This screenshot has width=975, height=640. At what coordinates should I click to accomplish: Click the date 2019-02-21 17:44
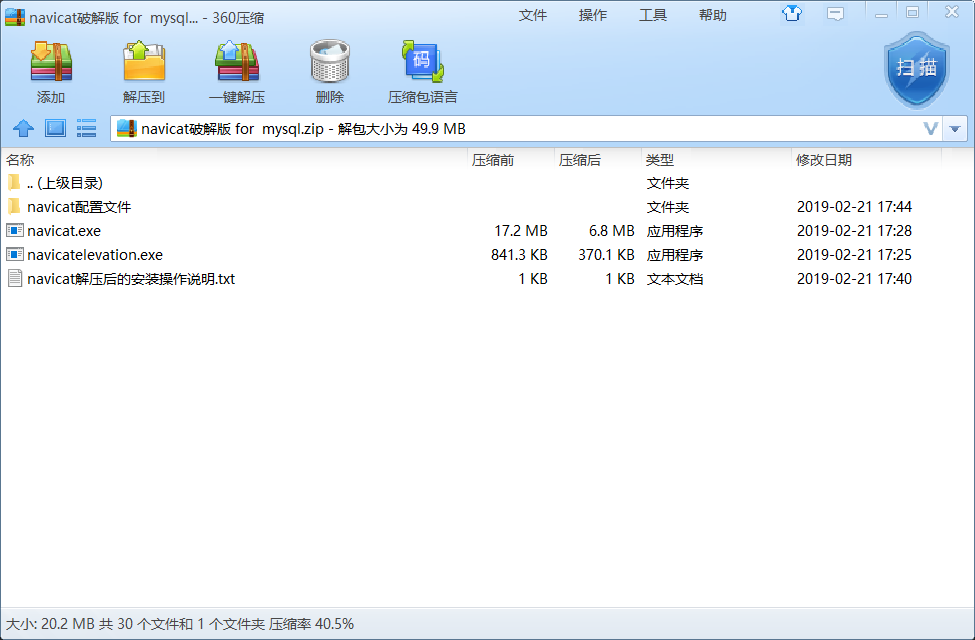click(x=854, y=206)
